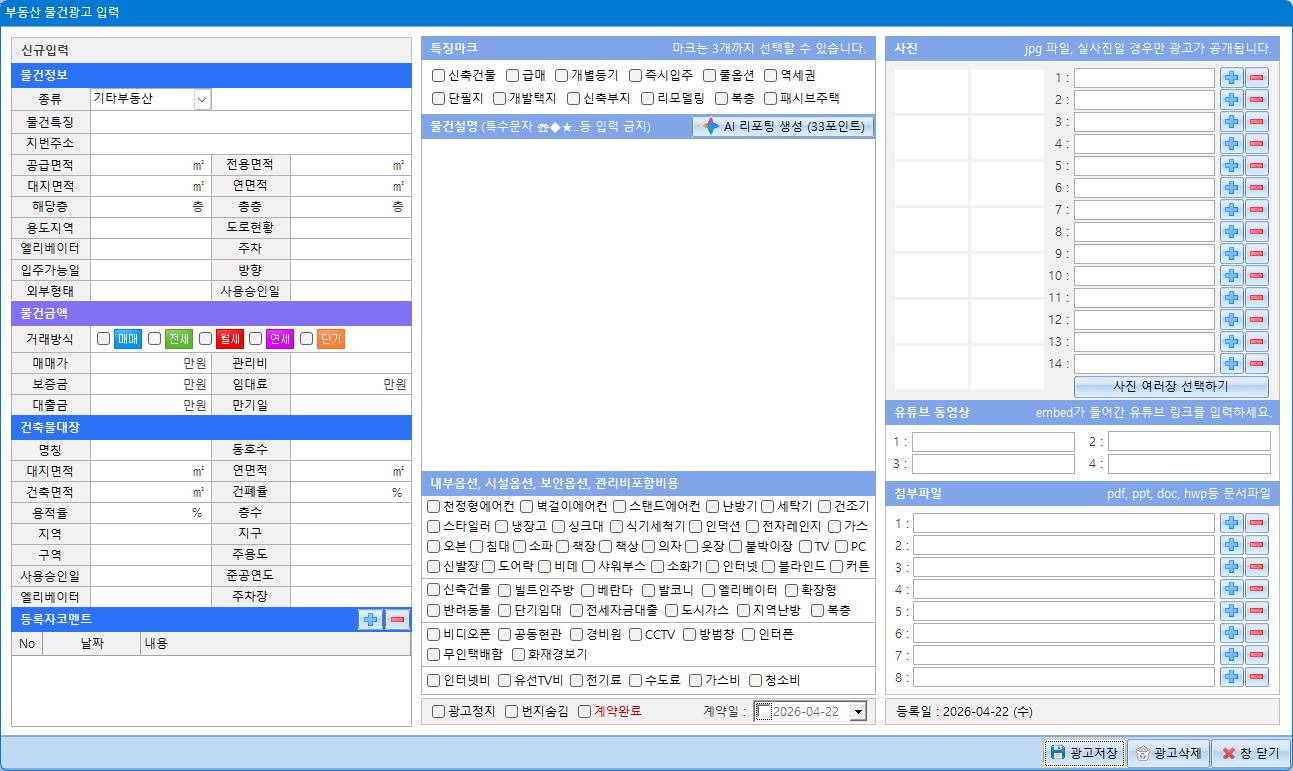
Task: Check the 신축건물 feature mark checkbox
Action: point(438,75)
